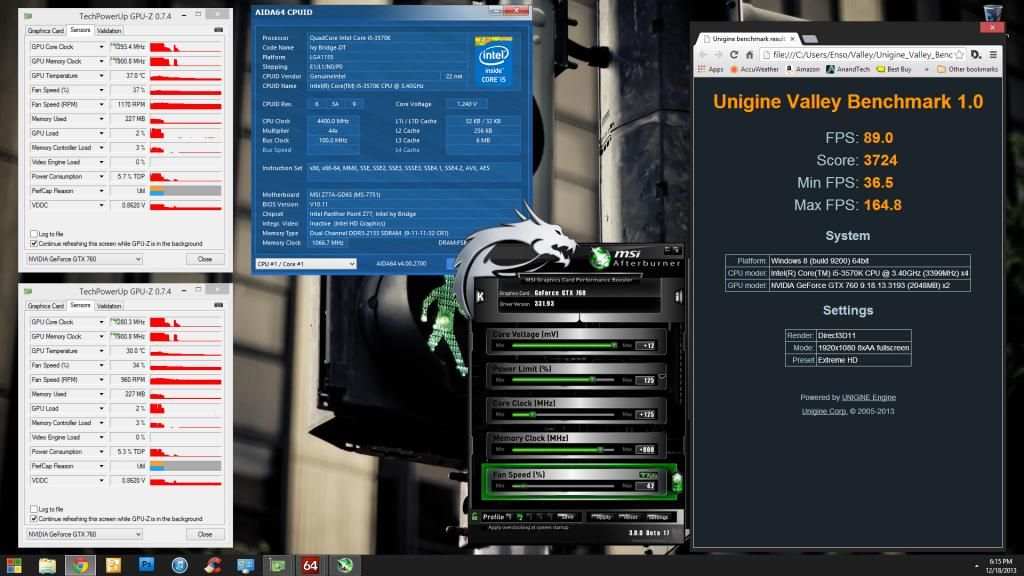This screenshot has width=1024, height=576.
Task: Switch to the Graphics Card tab in the top GPU-Z window
Action: pyautogui.click(x=46, y=31)
